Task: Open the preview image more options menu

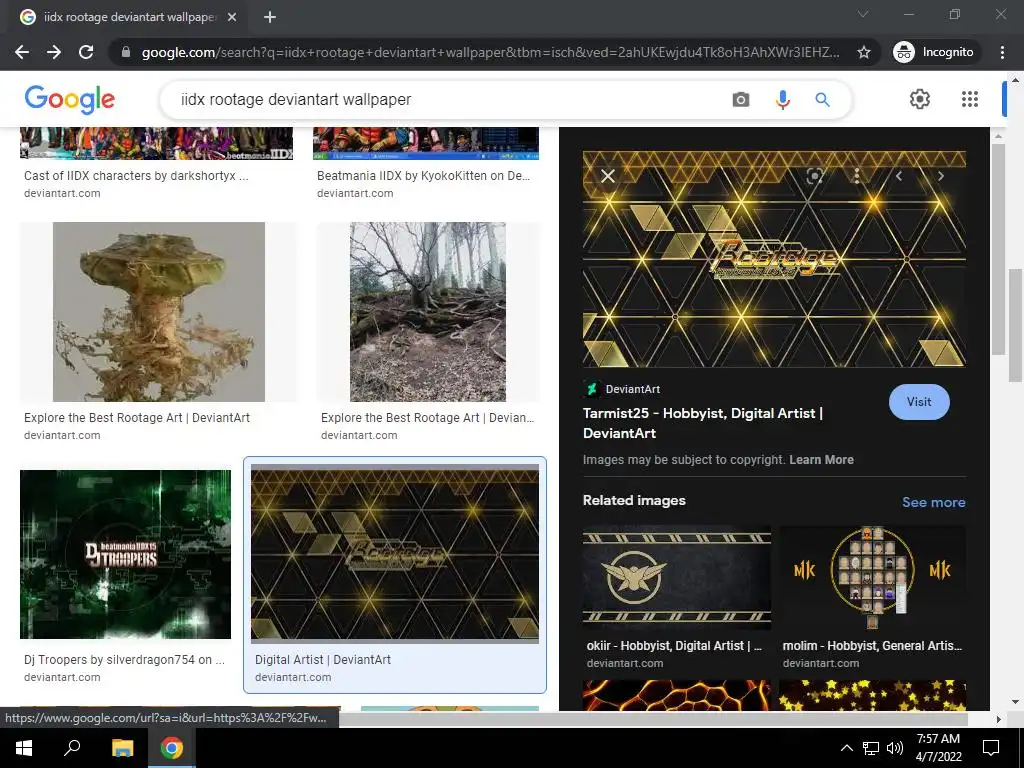Action: click(x=857, y=176)
